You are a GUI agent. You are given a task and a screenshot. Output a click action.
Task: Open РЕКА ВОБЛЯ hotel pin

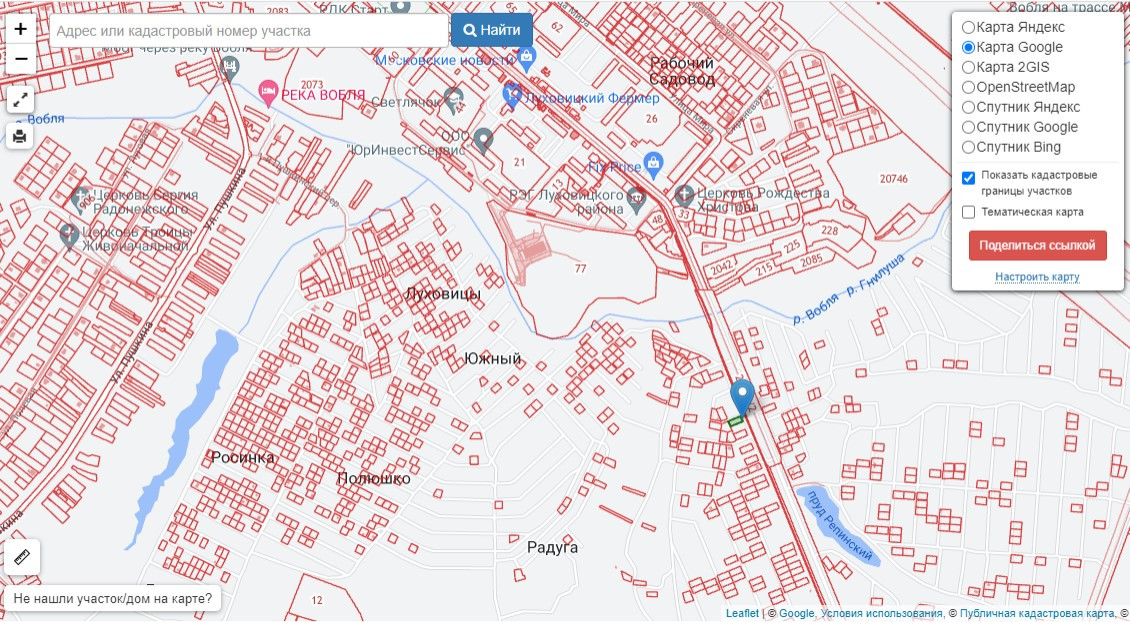pyautogui.click(x=268, y=94)
